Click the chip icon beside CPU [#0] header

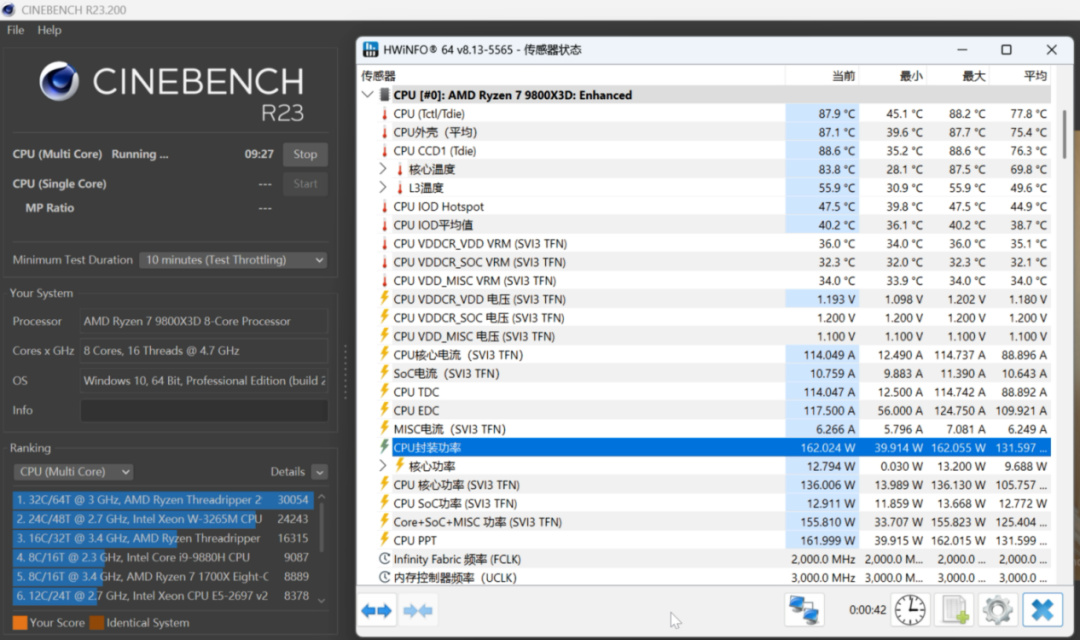(x=384, y=95)
